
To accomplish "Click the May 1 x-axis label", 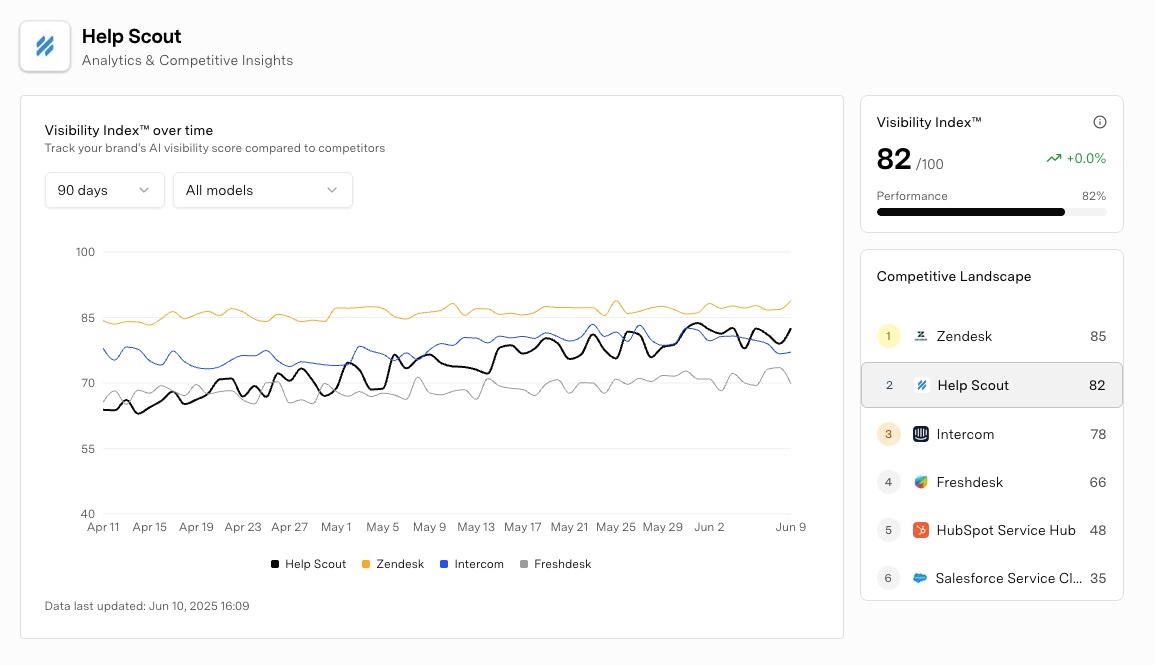I will tap(336, 527).
